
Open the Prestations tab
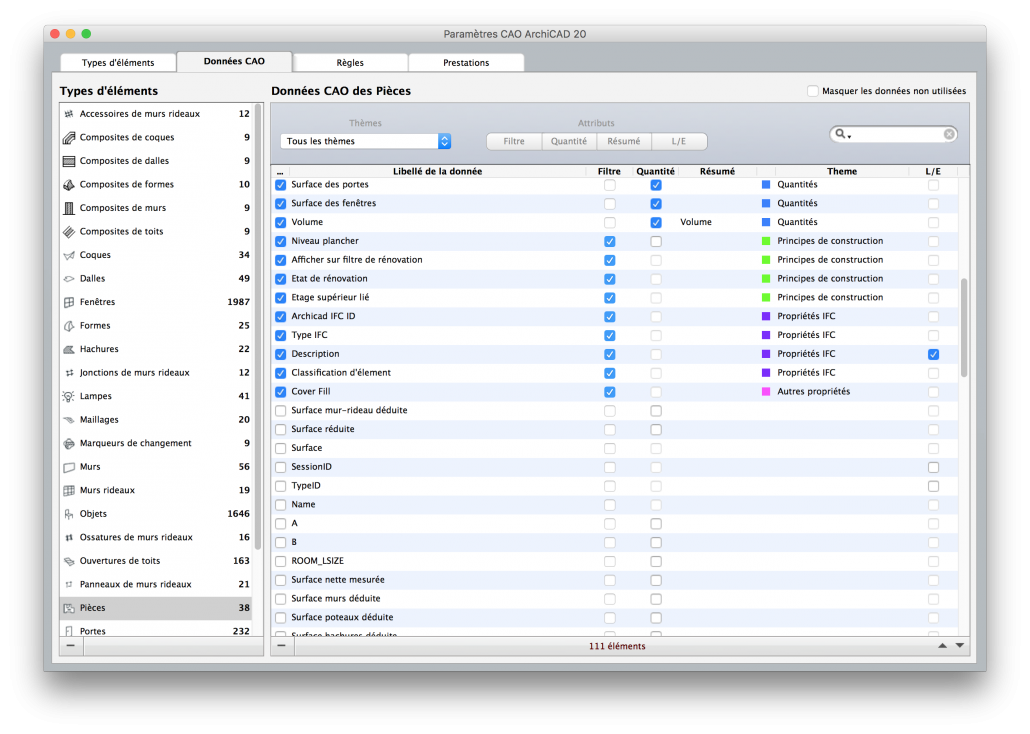coord(466,62)
